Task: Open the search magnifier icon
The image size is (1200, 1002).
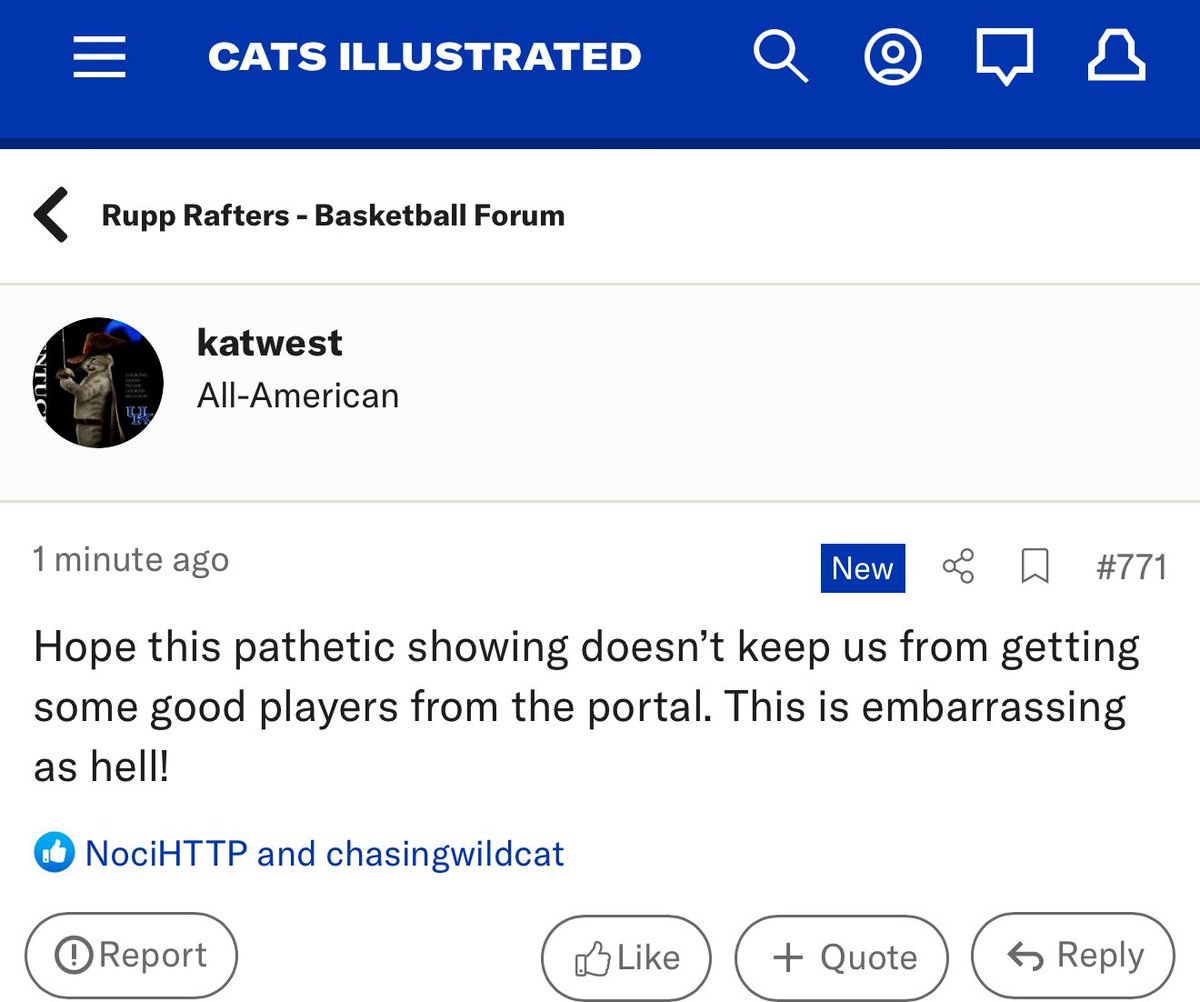Action: click(x=780, y=56)
